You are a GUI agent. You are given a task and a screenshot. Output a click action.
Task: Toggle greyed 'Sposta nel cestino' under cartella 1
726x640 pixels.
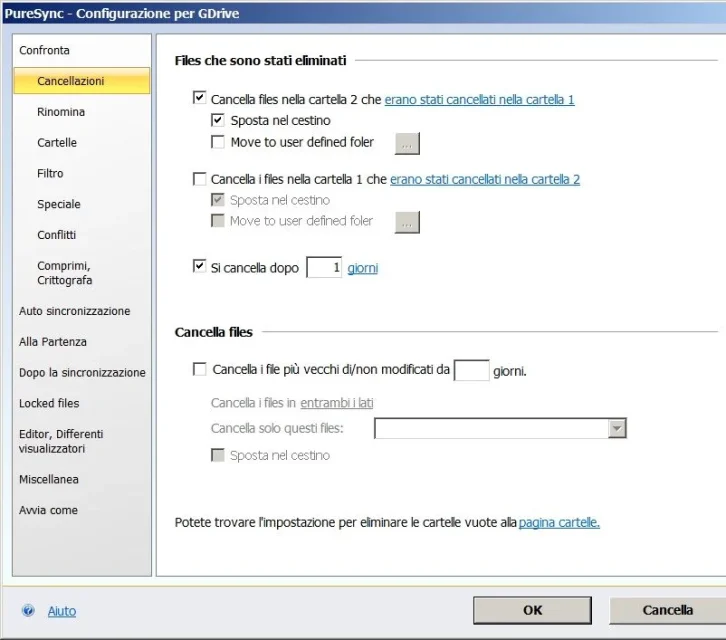[x=218, y=200]
